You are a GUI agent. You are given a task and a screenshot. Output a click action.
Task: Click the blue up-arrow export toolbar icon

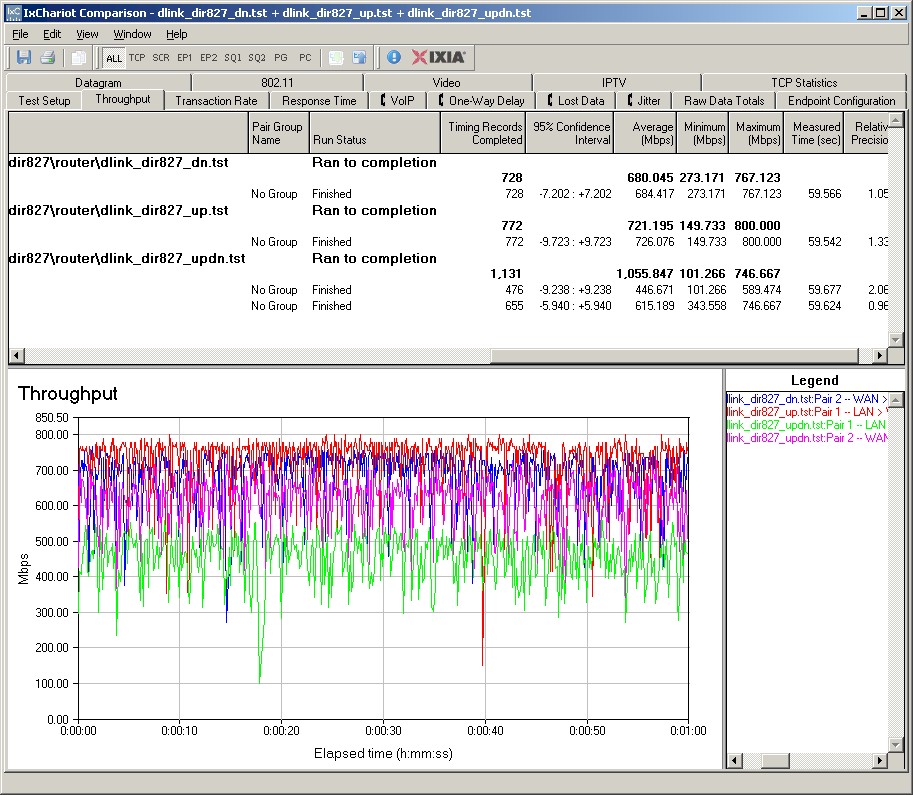pyautogui.click(x=359, y=57)
